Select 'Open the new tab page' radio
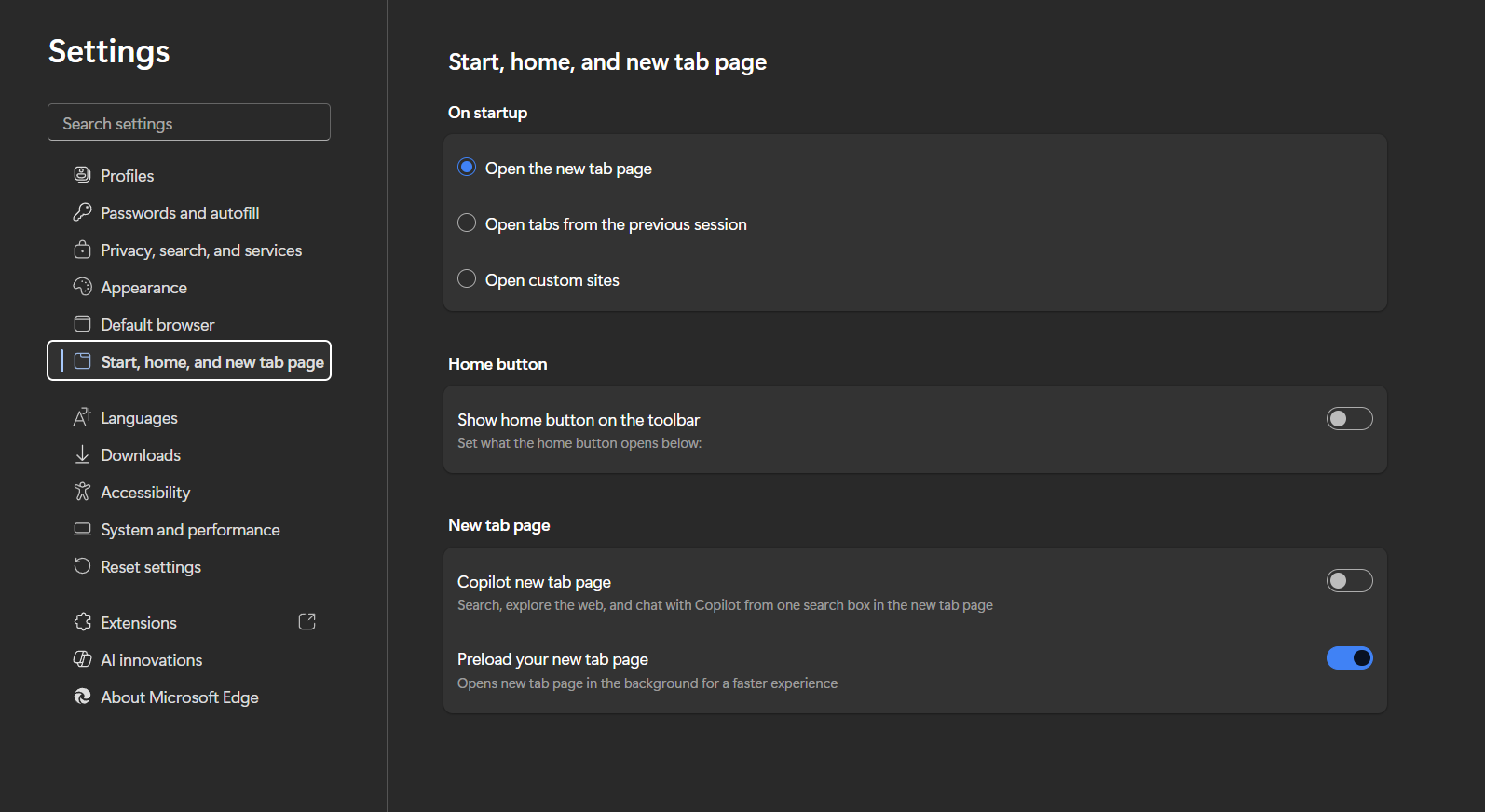Screen dimensions: 1485x812 click(x=467, y=168)
